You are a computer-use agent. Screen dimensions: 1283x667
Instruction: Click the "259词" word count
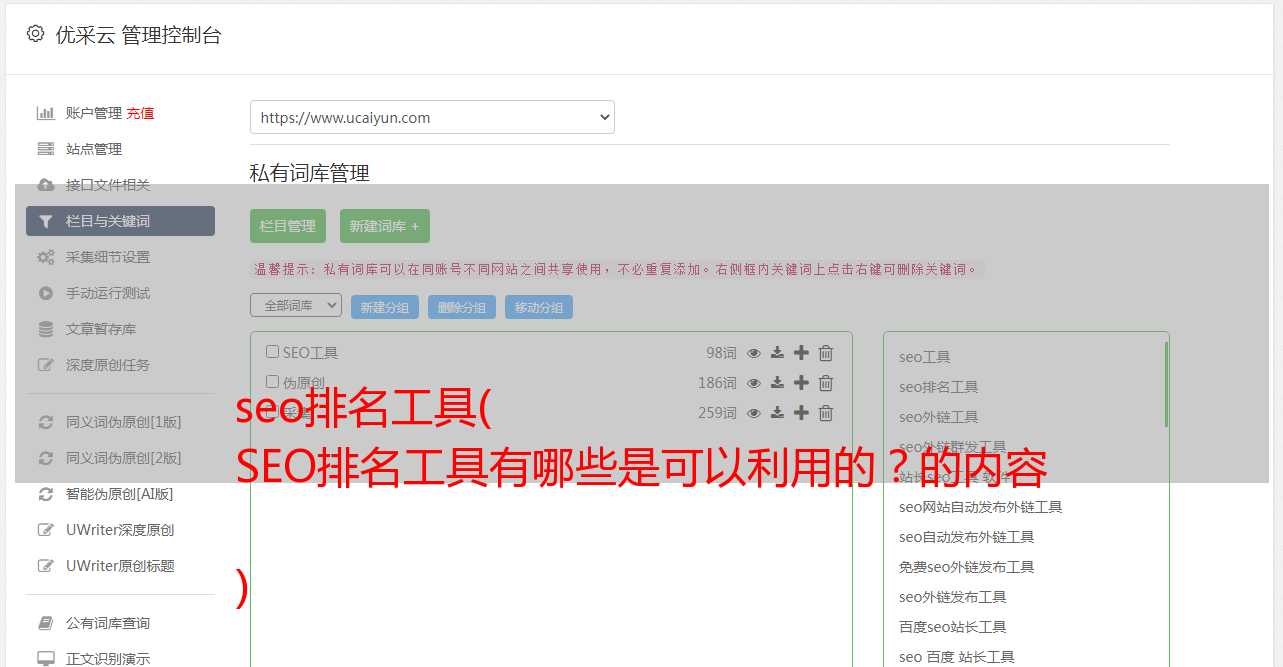(717, 413)
